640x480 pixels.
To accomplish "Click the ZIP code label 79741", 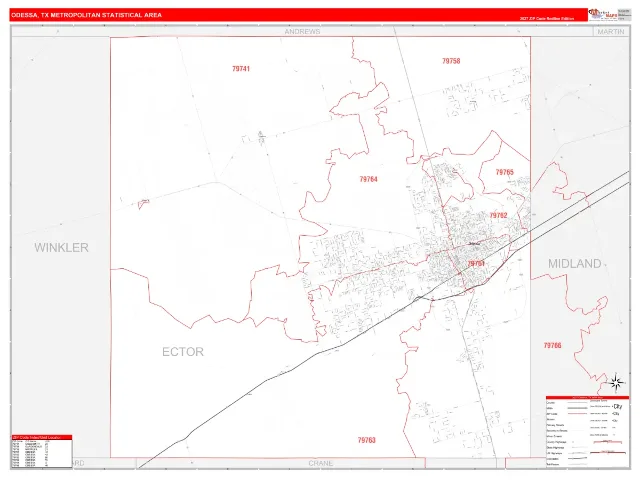I will 241,69.
